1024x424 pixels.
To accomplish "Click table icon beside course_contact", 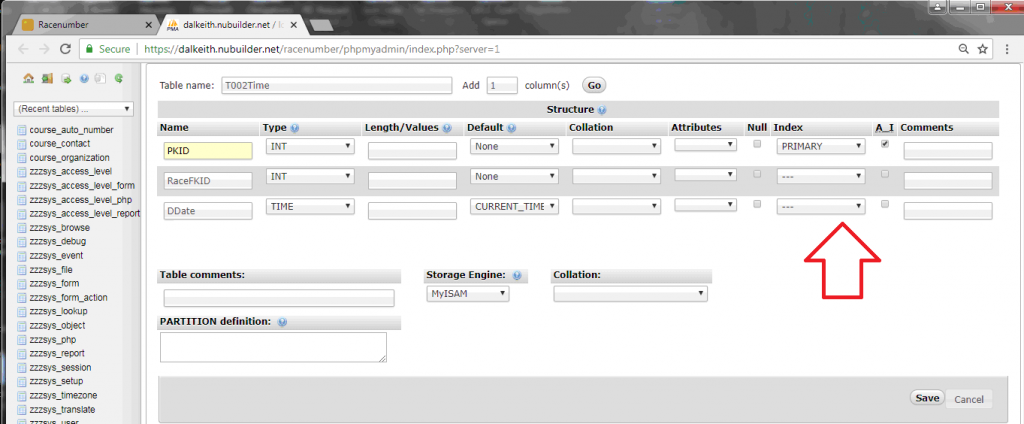I will 22,144.
